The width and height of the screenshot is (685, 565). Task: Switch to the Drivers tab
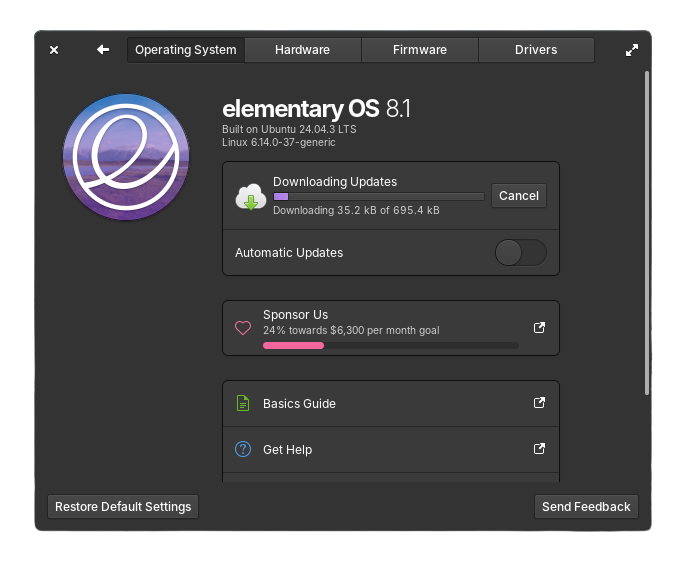click(536, 50)
